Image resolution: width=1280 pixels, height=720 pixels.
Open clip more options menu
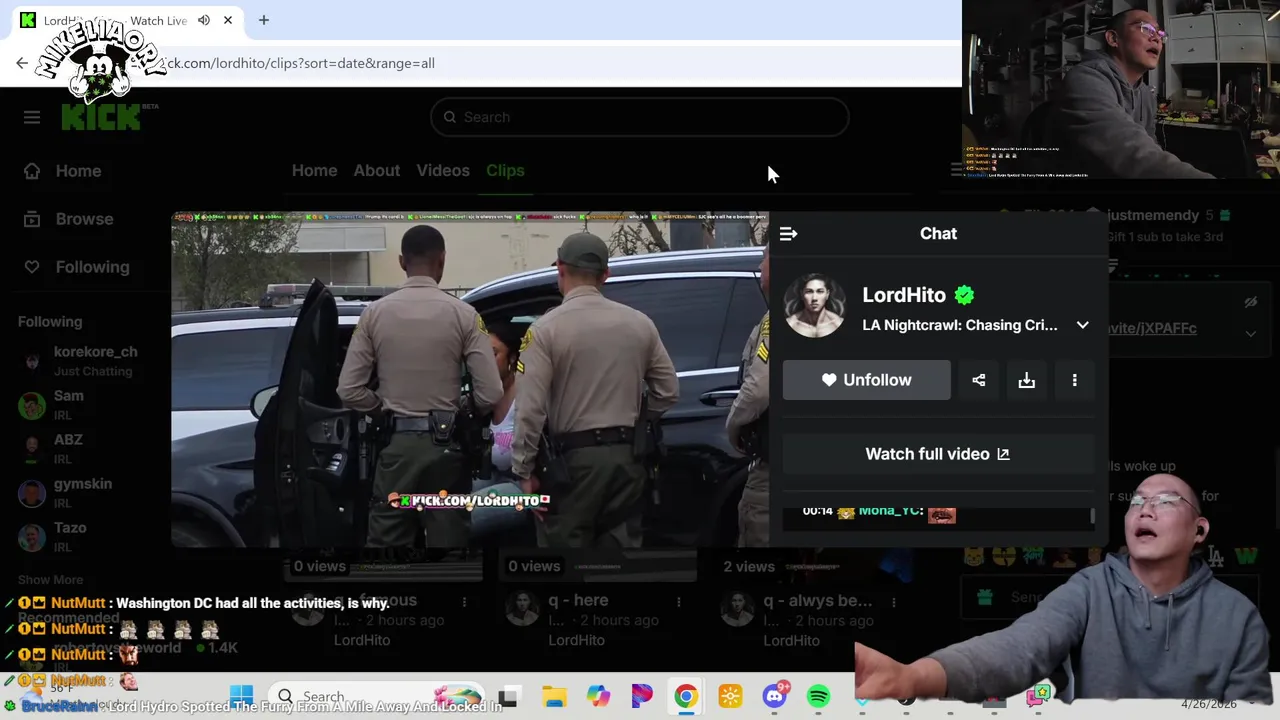pos(1074,380)
